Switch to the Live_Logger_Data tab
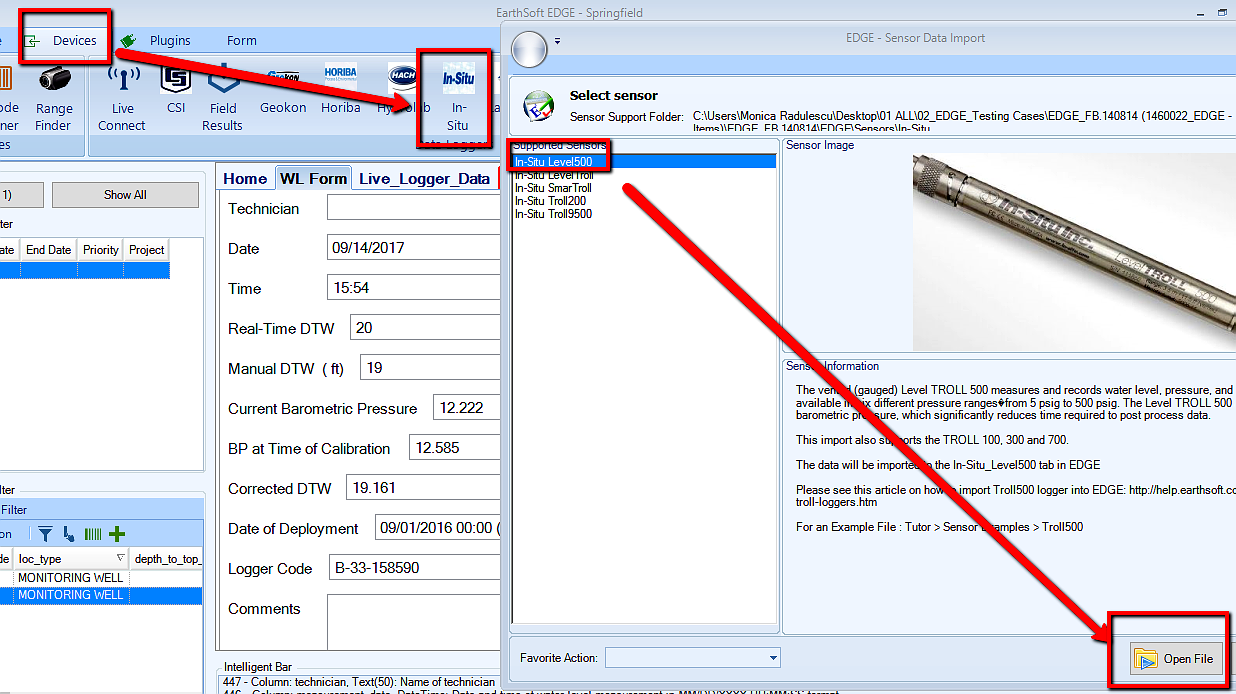The height and width of the screenshot is (694, 1236). click(424, 179)
